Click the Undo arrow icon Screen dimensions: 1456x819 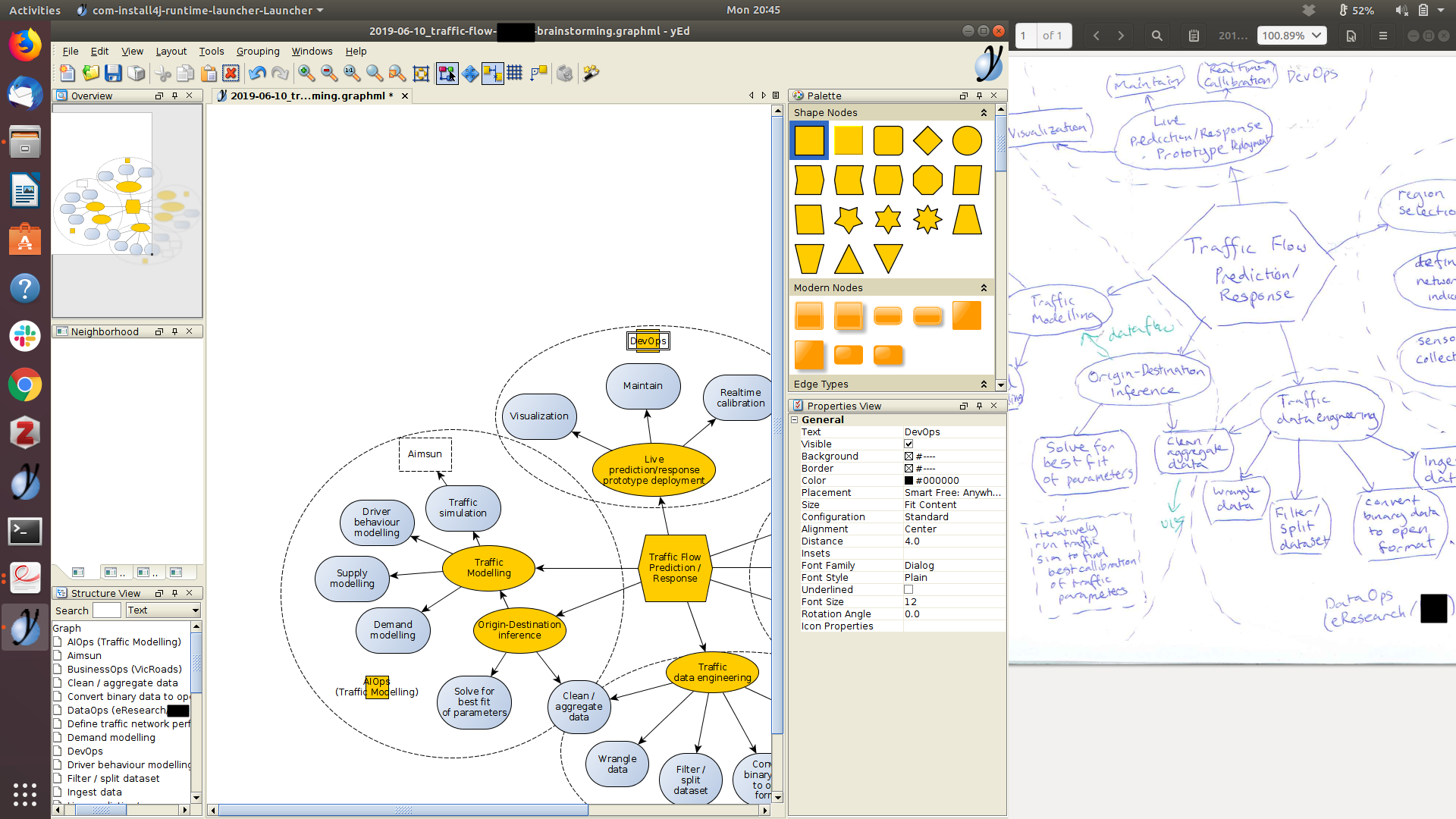pos(257,73)
